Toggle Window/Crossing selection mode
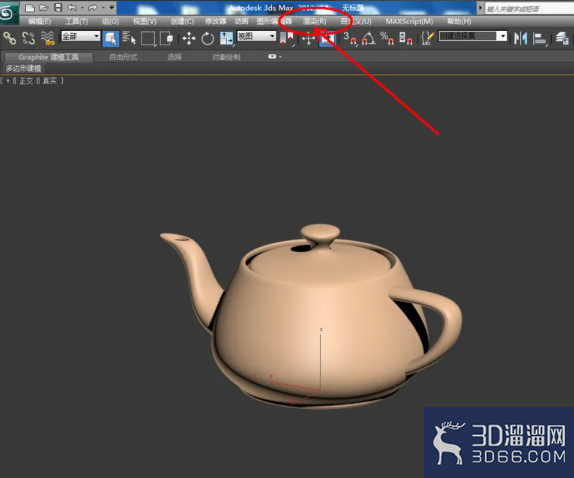Image resolution: width=574 pixels, height=478 pixels. click(x=167, y=38)
